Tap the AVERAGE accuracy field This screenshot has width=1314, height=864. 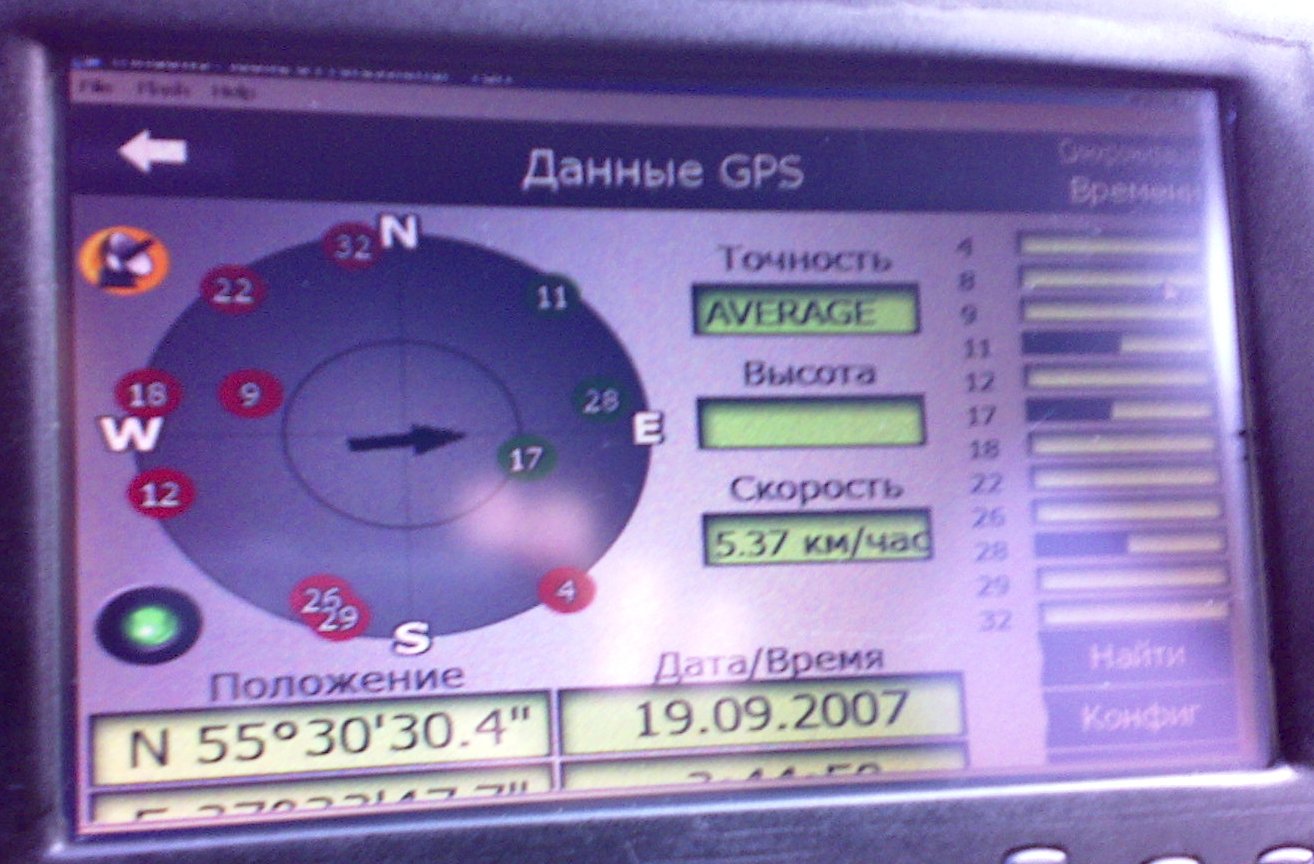[805, 310]
